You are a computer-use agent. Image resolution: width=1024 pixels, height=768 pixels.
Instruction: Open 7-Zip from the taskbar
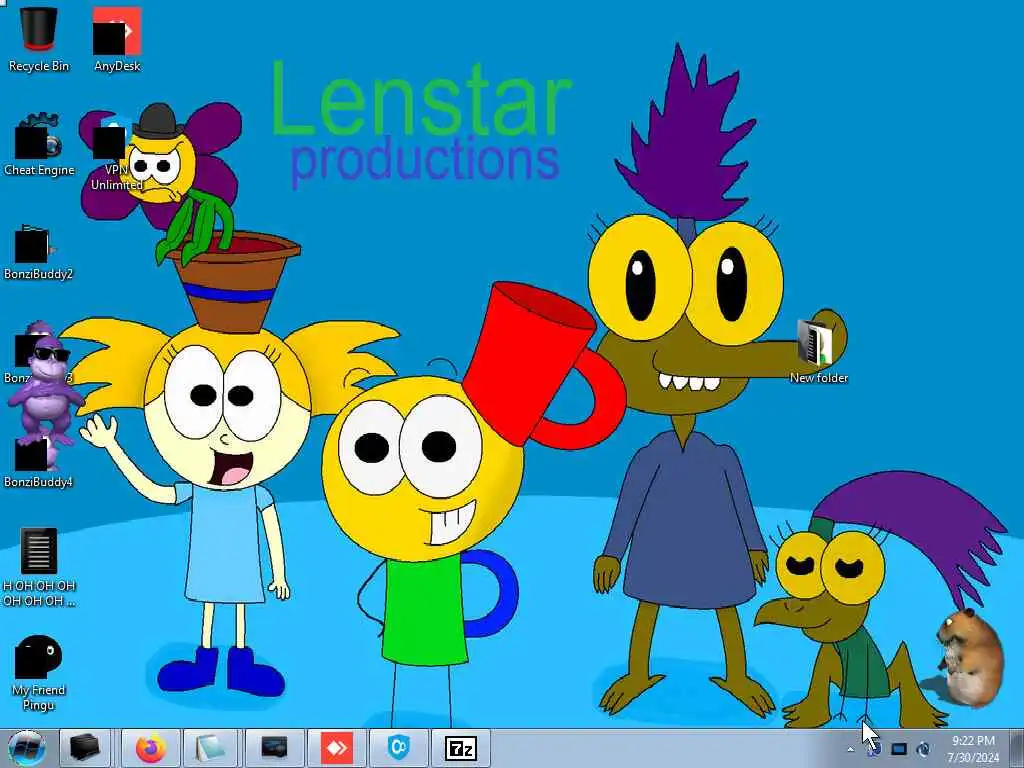pyautogui.click(x=461, y=748)
